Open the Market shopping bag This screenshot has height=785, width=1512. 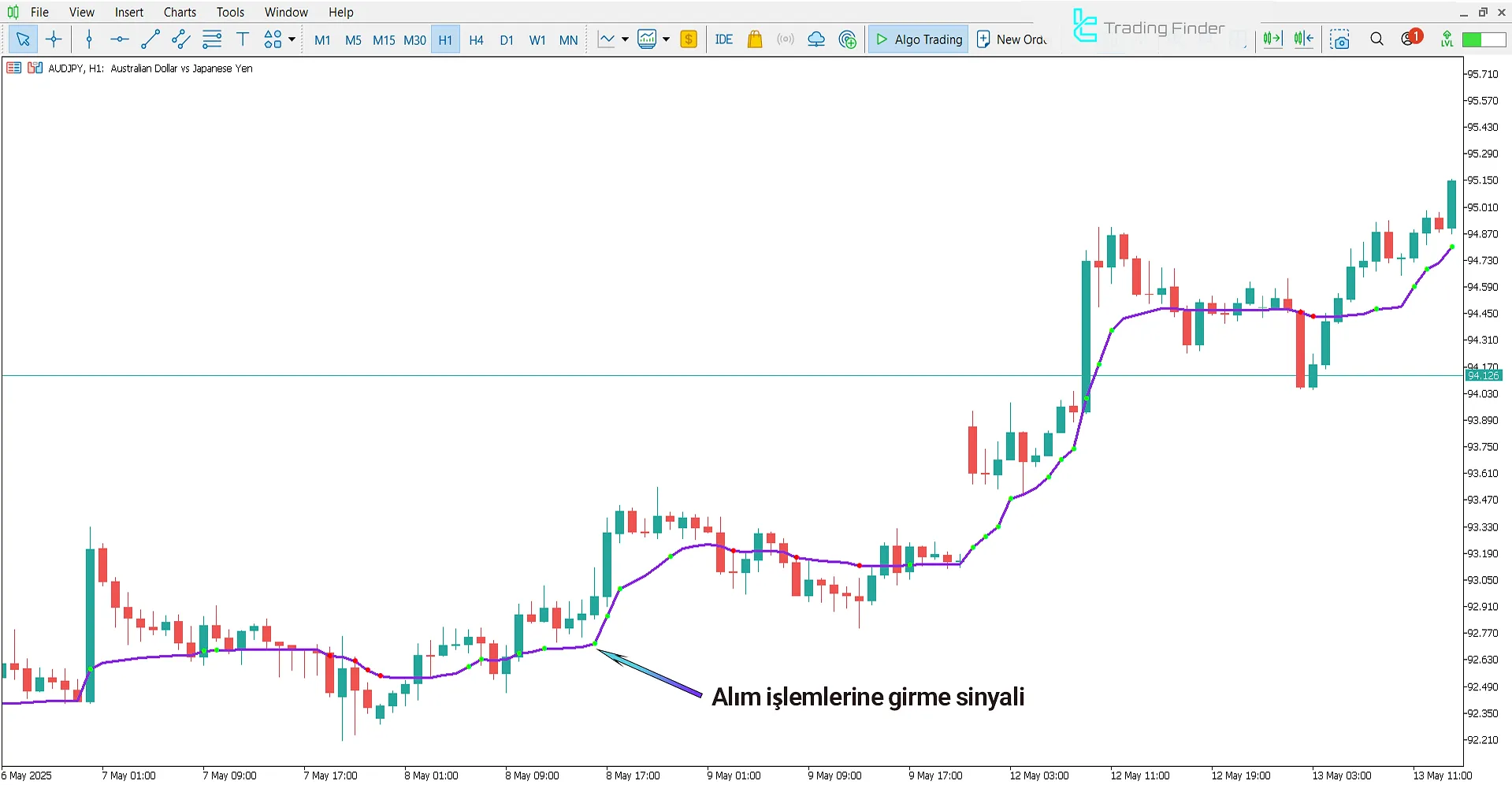point(754,39)
